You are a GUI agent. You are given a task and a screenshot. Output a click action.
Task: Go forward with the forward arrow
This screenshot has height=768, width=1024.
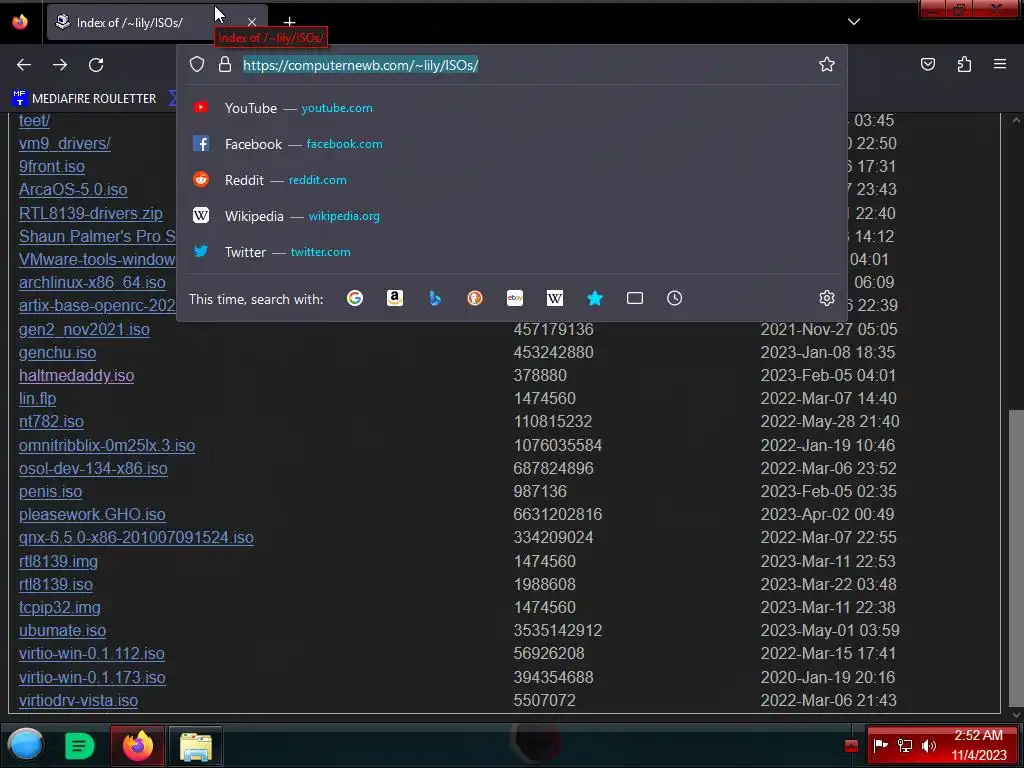click(x=60, y=65)
